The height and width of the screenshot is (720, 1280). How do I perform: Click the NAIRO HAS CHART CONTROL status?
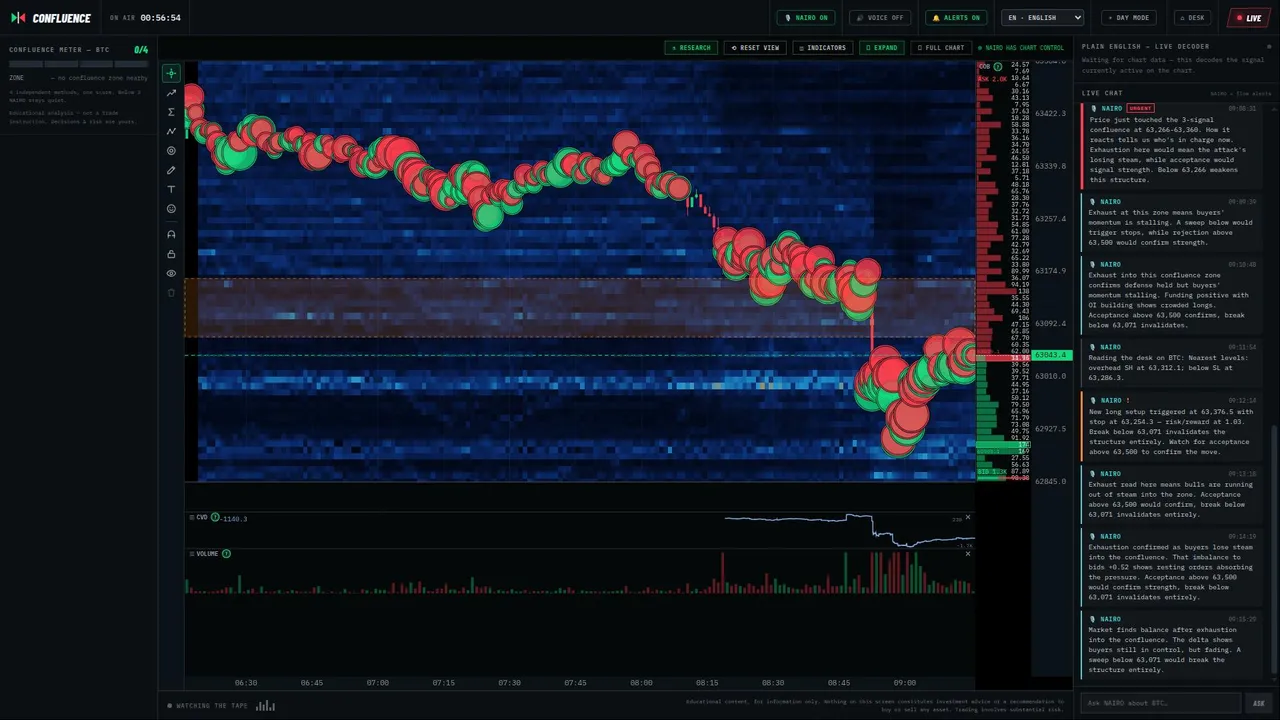click(x=1021, y=48)
